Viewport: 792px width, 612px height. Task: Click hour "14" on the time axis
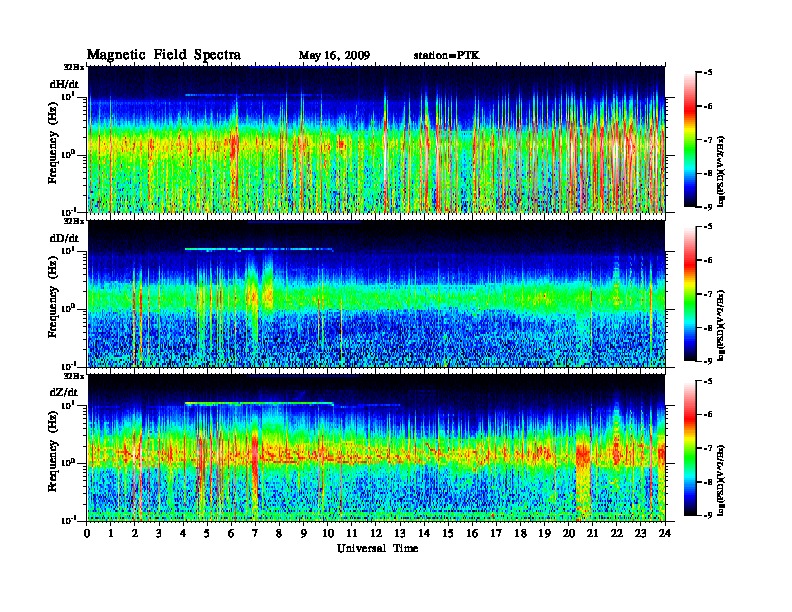(x=424, y=533)
